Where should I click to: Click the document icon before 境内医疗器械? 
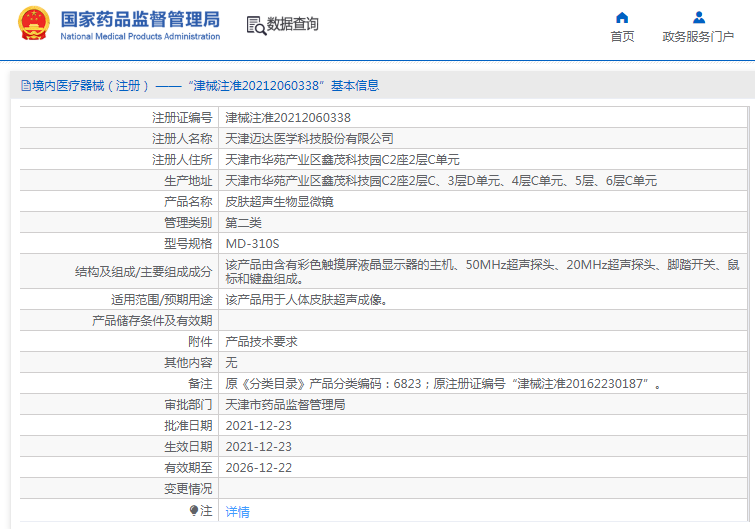[26, 86]
